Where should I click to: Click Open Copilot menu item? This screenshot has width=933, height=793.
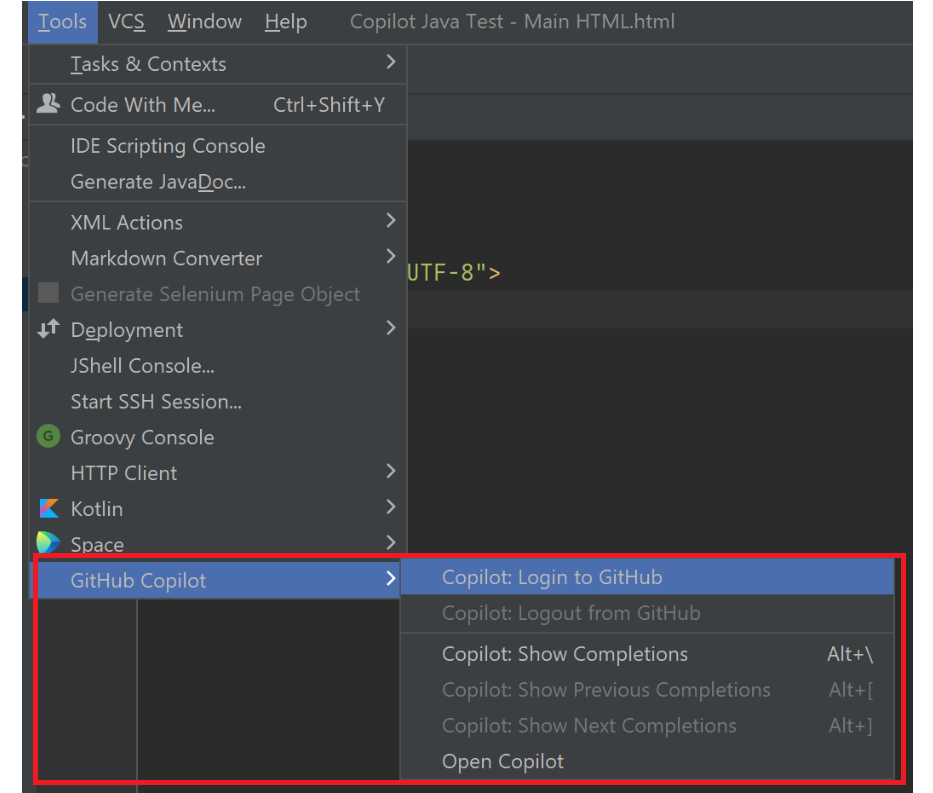tap(647, 761)
